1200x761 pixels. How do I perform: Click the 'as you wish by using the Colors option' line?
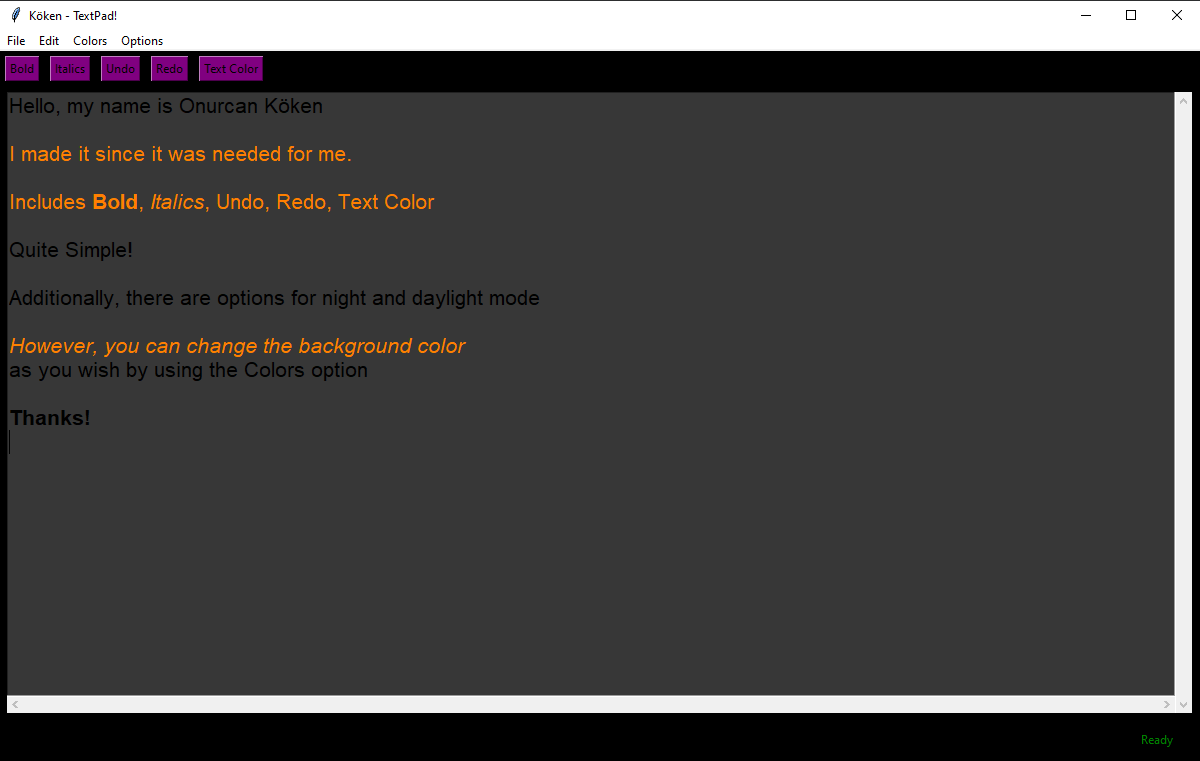click(x=188, y=370)
